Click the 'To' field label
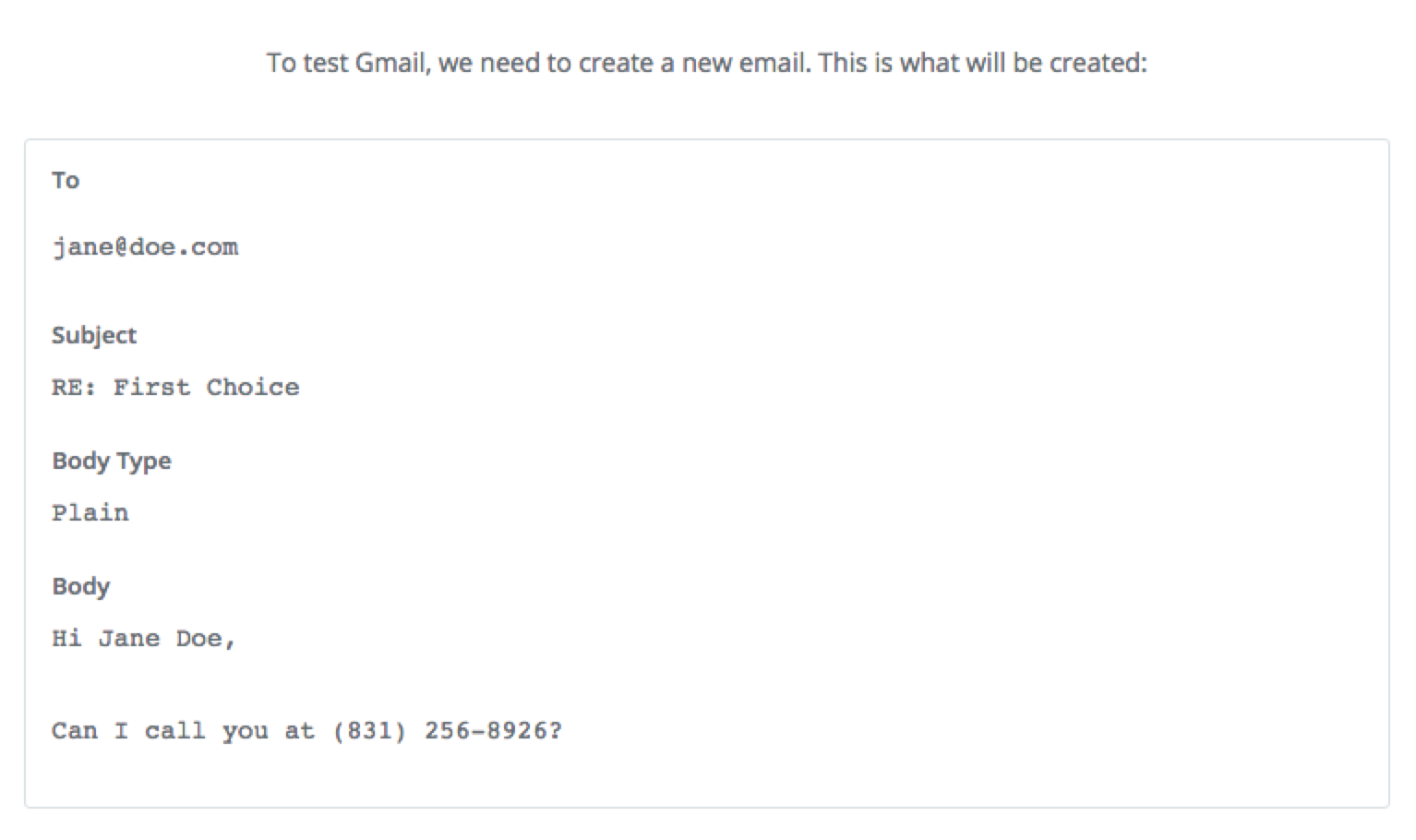This screenshot has width=1416, height=840. (x=66, y=180)
